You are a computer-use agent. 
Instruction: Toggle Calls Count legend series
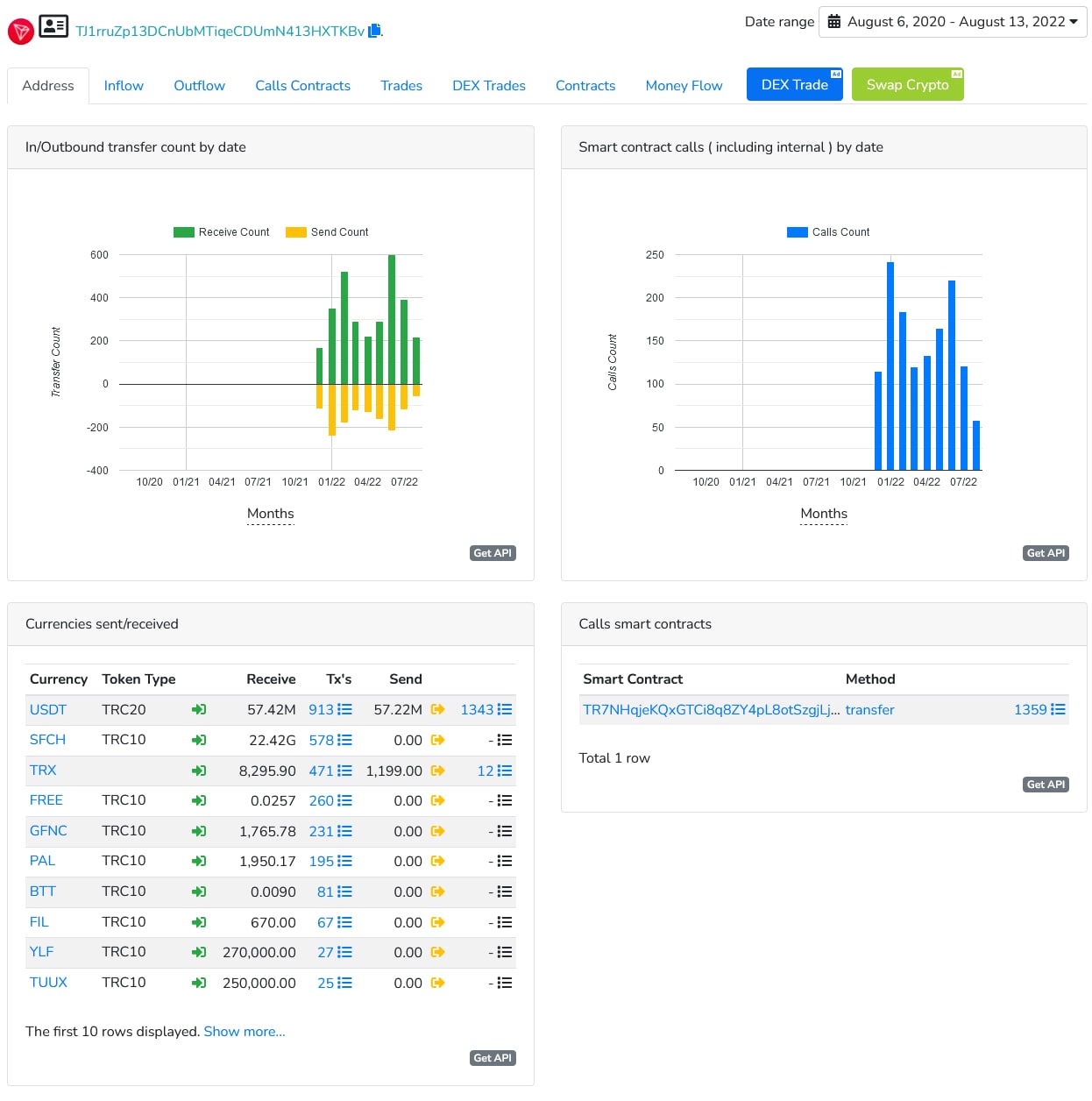coord(828,232)
